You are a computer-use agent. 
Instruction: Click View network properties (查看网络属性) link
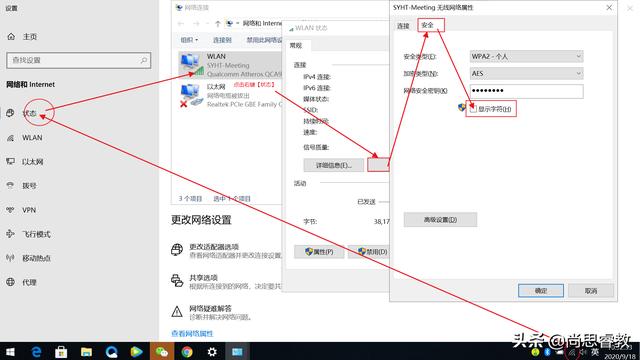click(192, 333)
